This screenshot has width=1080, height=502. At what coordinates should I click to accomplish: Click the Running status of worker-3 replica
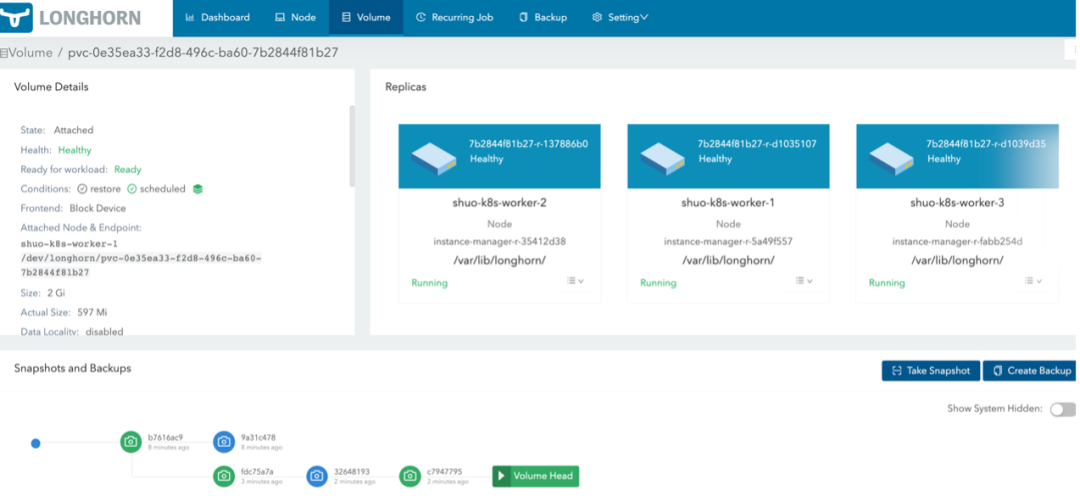click(x=886, y=282)
